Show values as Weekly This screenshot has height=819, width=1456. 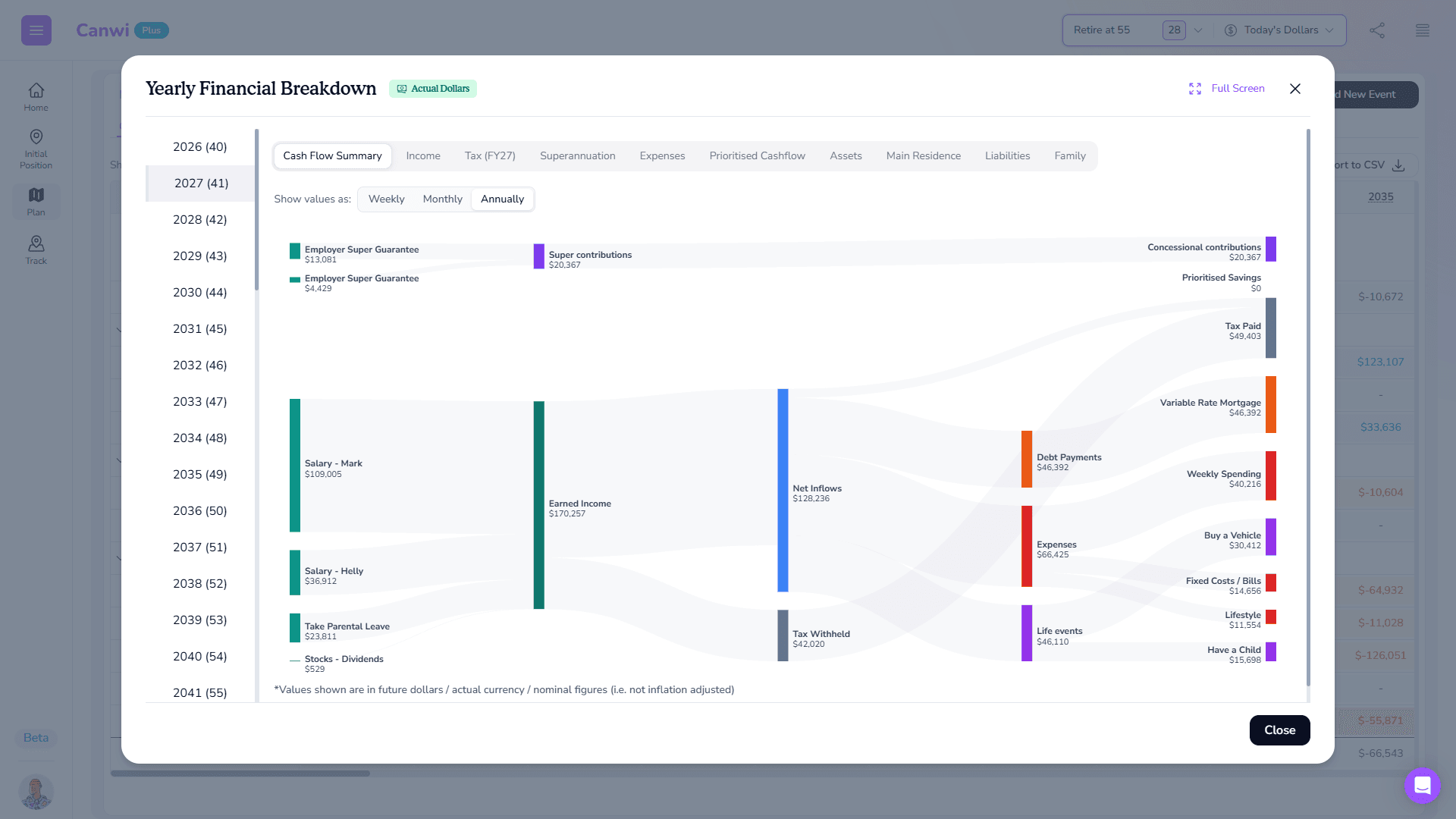point(386,199)
